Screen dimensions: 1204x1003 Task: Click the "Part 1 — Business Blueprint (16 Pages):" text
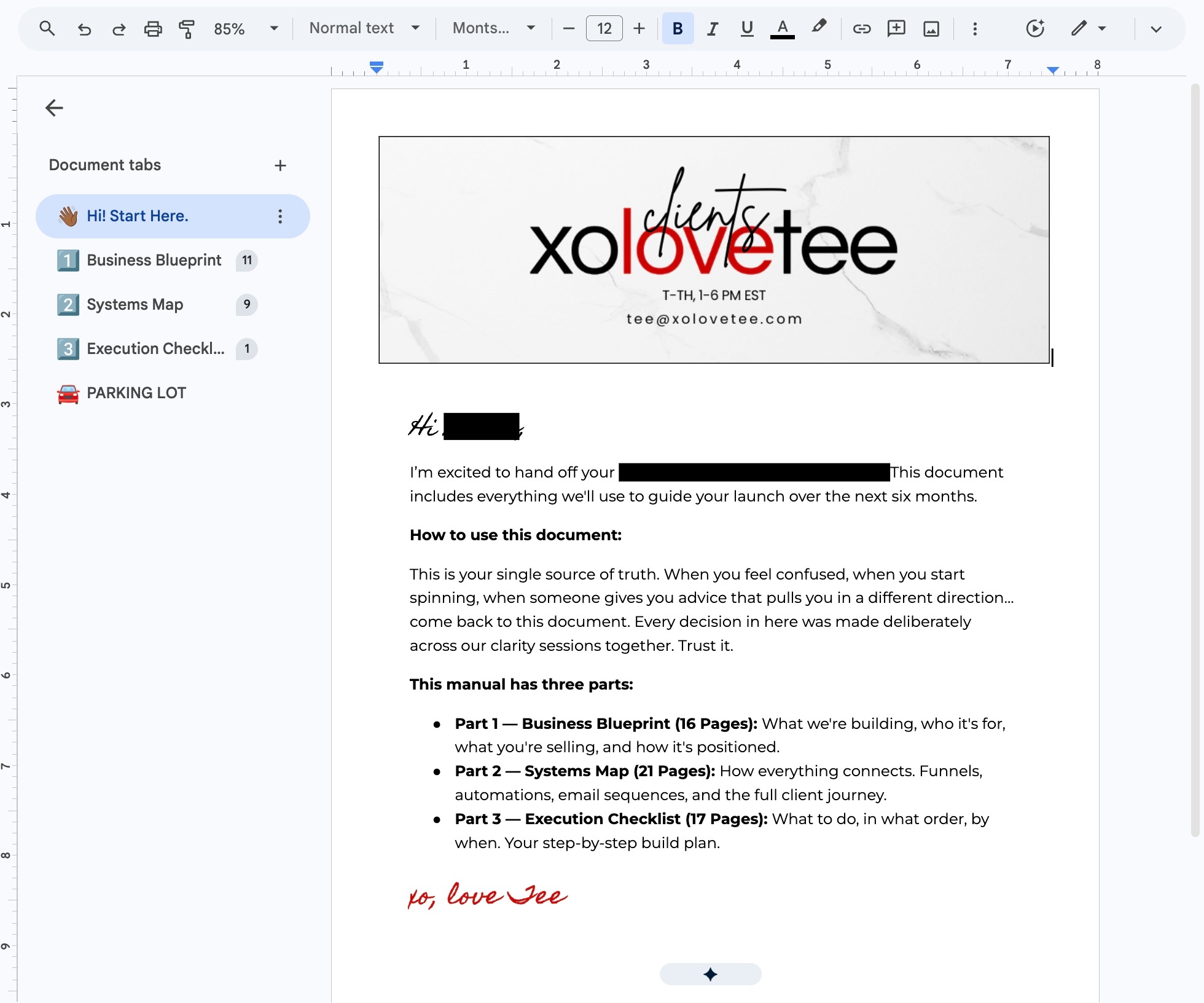[606, 724]
